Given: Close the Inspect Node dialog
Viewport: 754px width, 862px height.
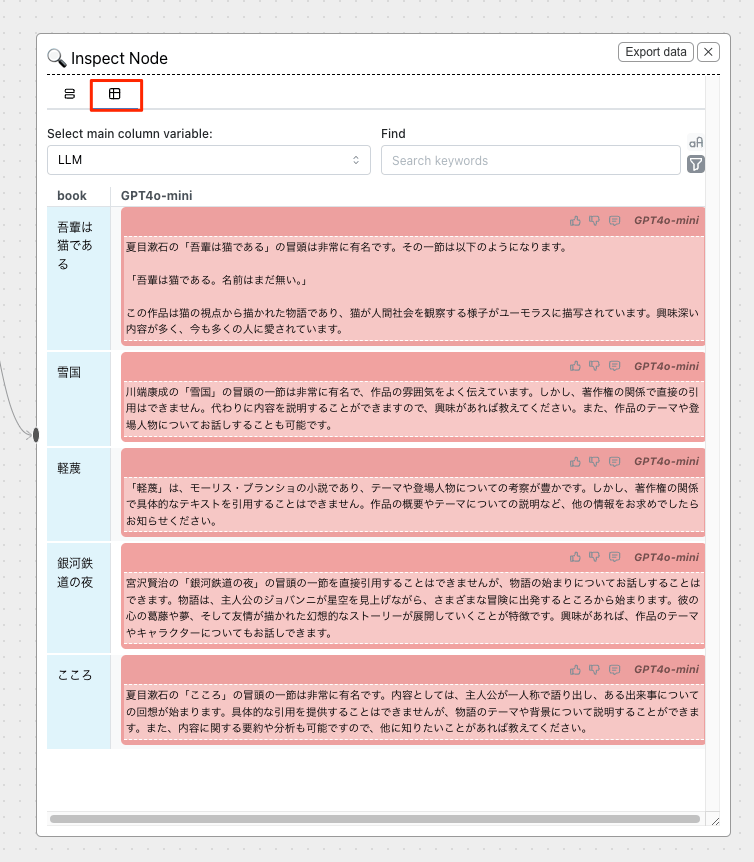Looking at the screenshot, I should 708,52.
